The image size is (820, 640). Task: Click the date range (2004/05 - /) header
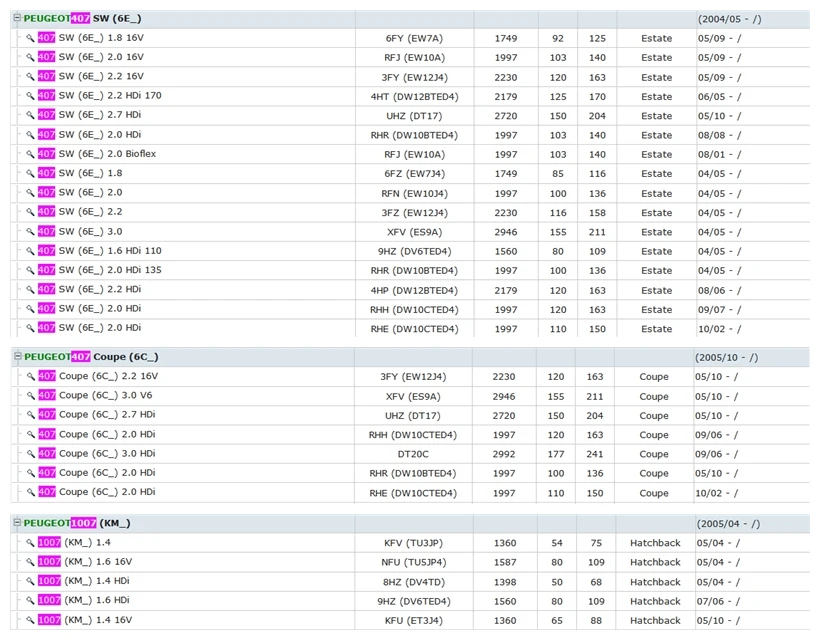point(730,19)
